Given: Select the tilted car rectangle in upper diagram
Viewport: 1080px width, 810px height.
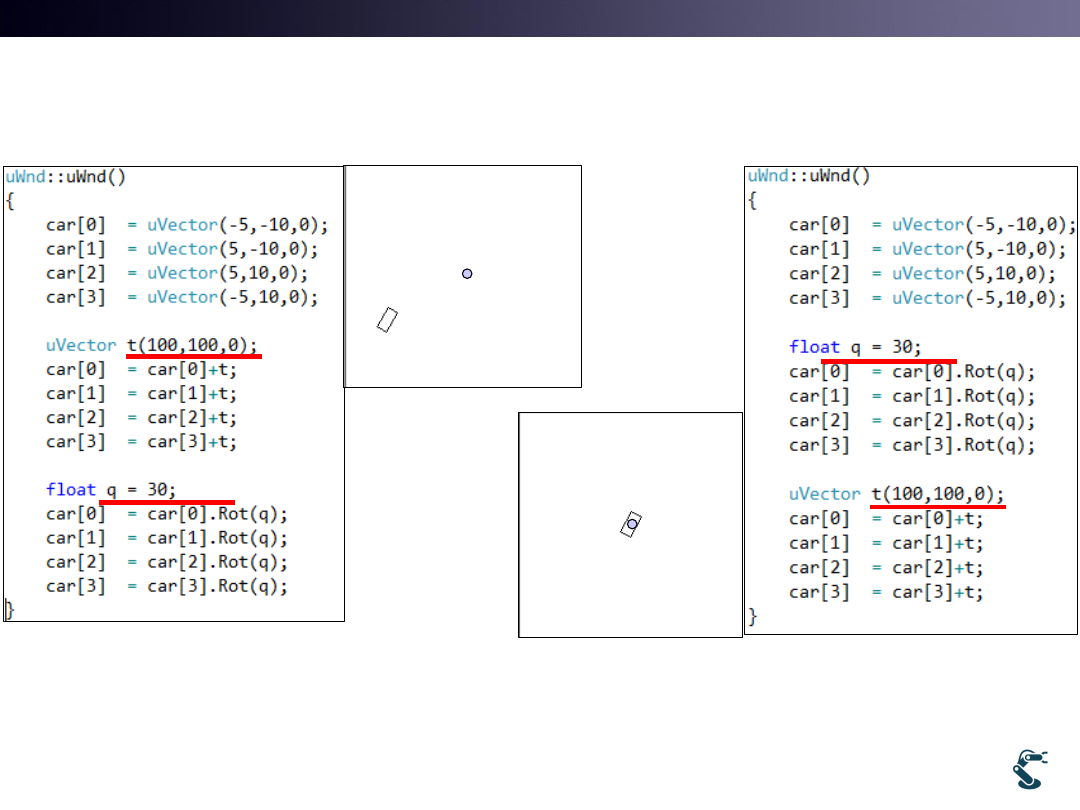Looking at the screenshot, I should pyautogui.click(x=388, y=320).
